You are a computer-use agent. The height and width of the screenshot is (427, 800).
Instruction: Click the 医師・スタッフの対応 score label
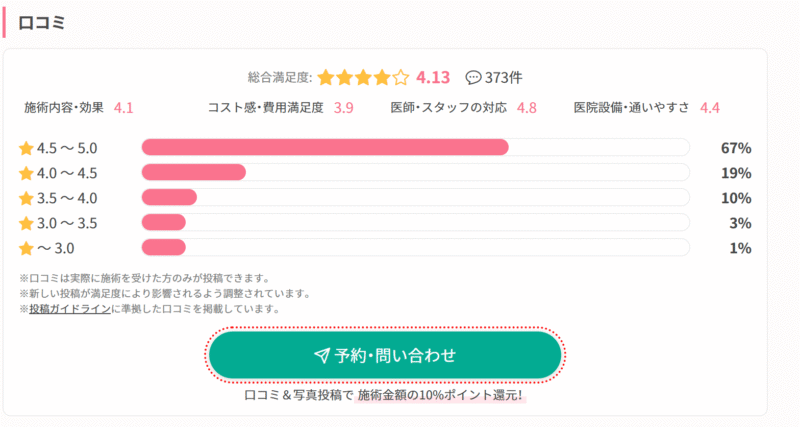[x=449, y=107]
